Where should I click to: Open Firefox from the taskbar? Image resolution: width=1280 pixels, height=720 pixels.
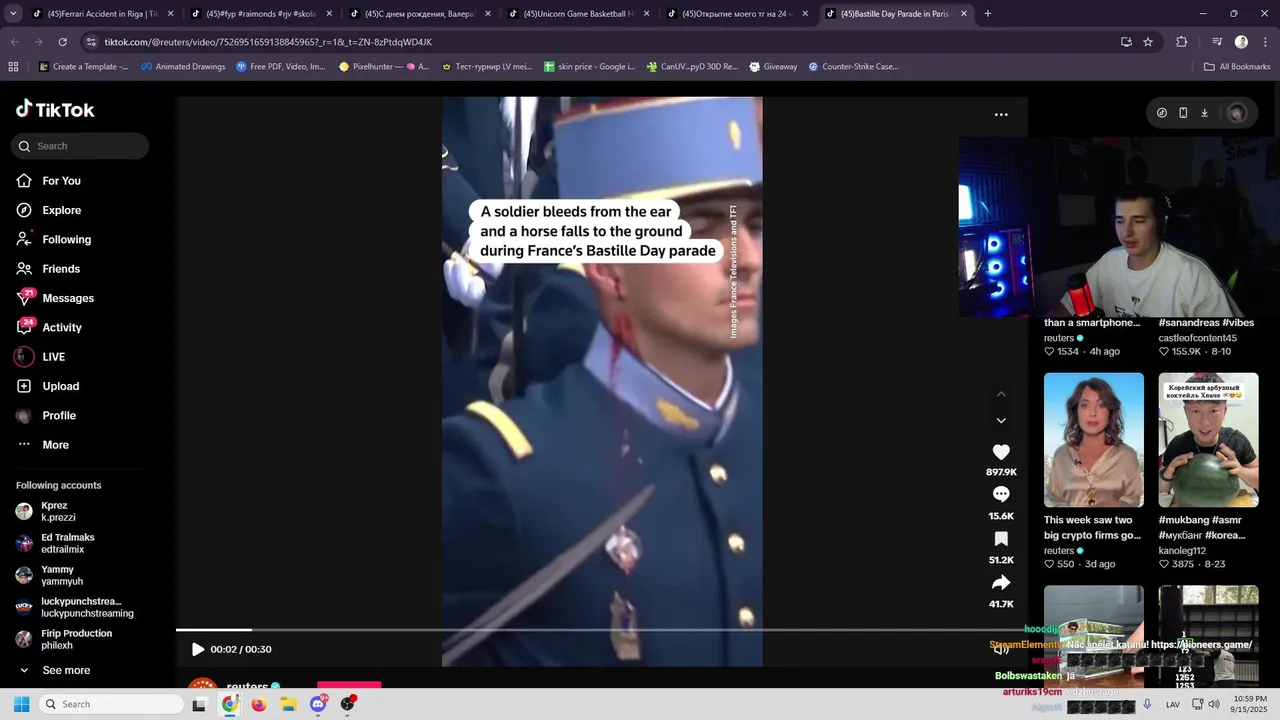click(x=259, y=705)
